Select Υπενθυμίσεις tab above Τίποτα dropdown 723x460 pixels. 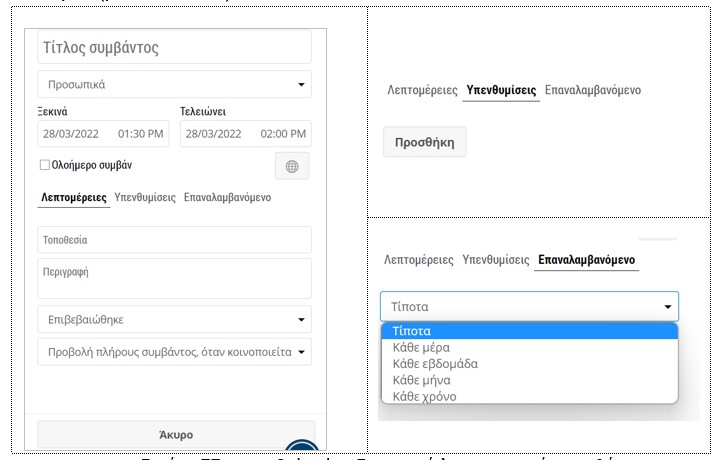coord(496,259)
